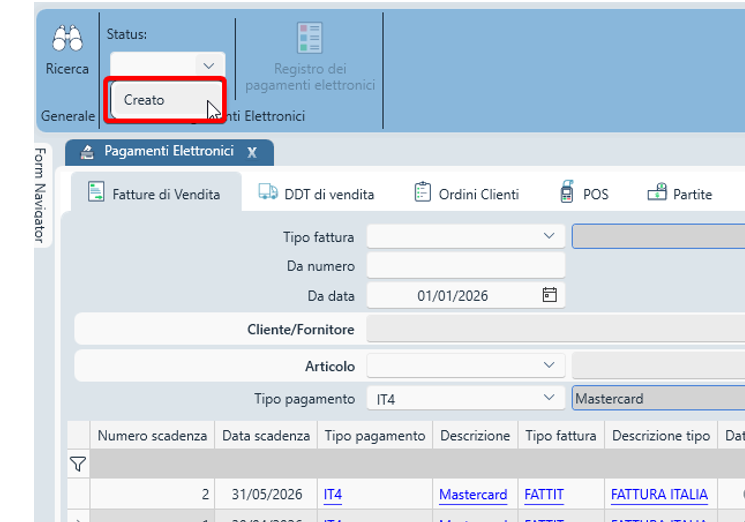745x522 pixels.
Task: Open the IT4 link in row 2
Action: point(333,494)
